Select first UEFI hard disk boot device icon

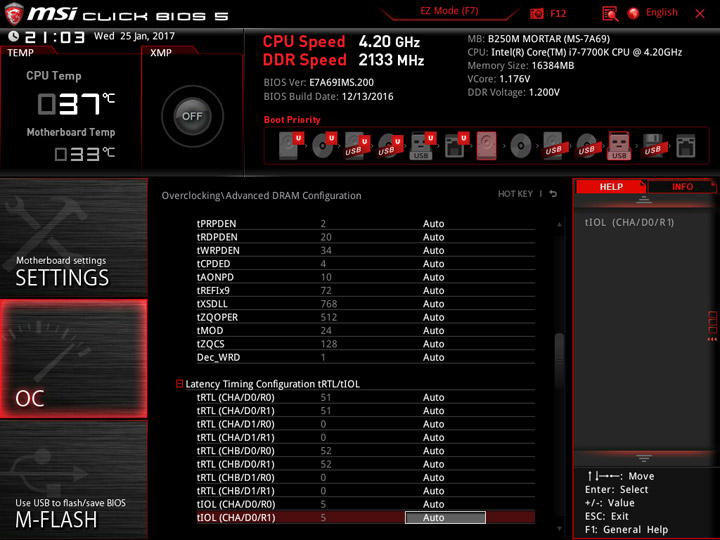[291, 146]
